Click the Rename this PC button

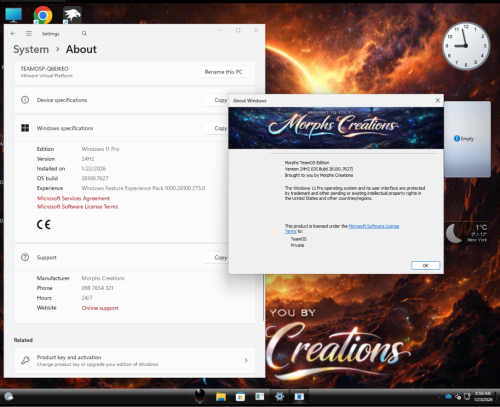tap(223, 72)
